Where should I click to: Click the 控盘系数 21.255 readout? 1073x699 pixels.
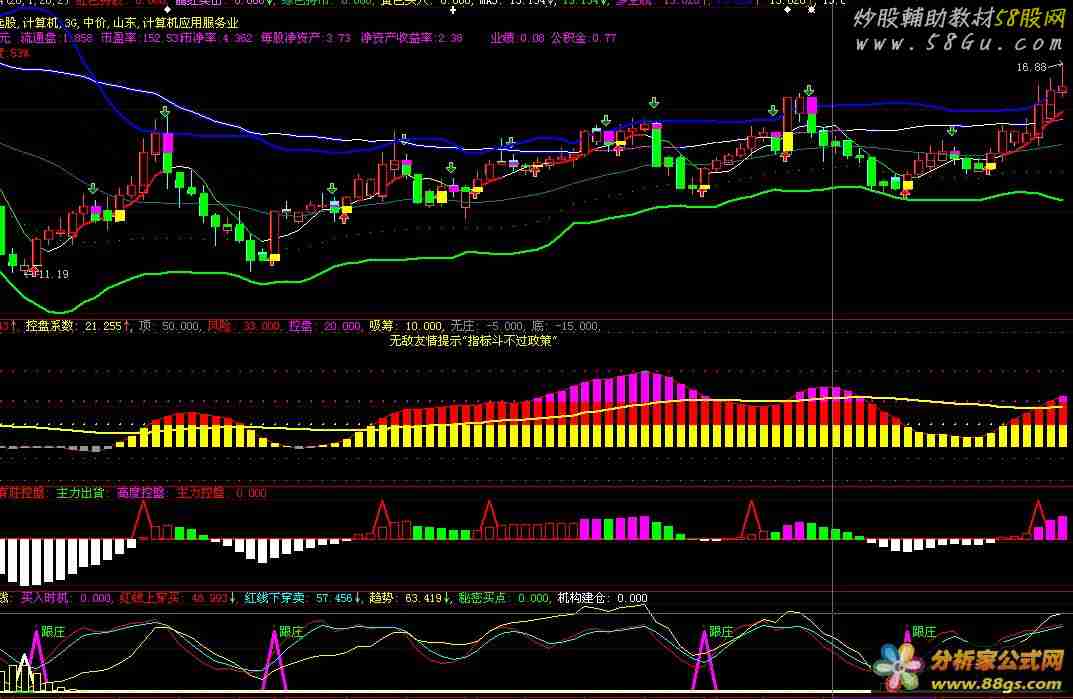coord(77,327)
